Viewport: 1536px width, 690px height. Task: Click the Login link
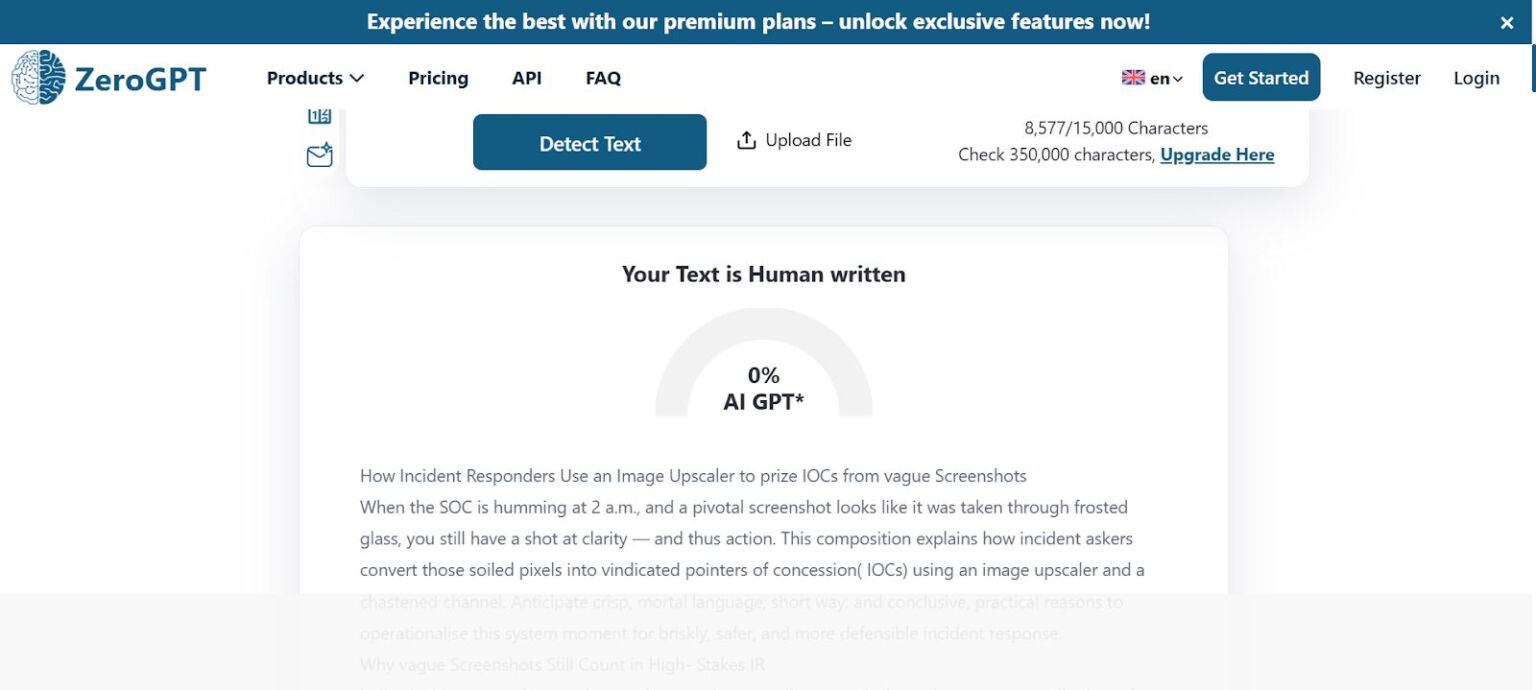tap(1477, 77)
